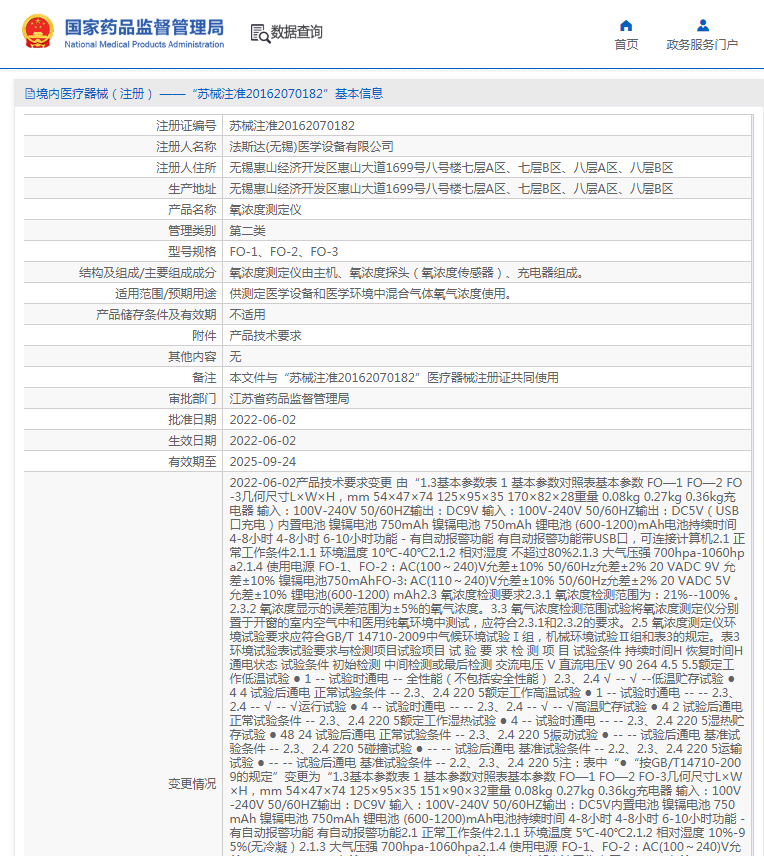Select the 管理类别 label

[192, 231]
